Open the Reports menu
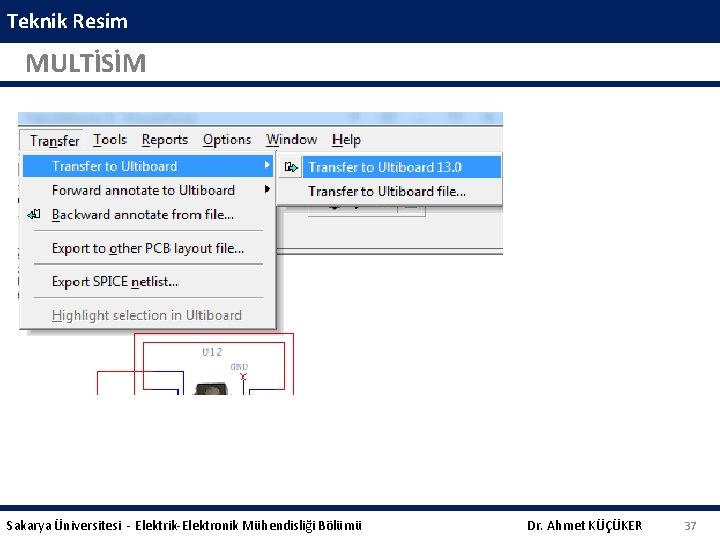The width and height of the screenshot is (720, 540). [x=165, y=140]
